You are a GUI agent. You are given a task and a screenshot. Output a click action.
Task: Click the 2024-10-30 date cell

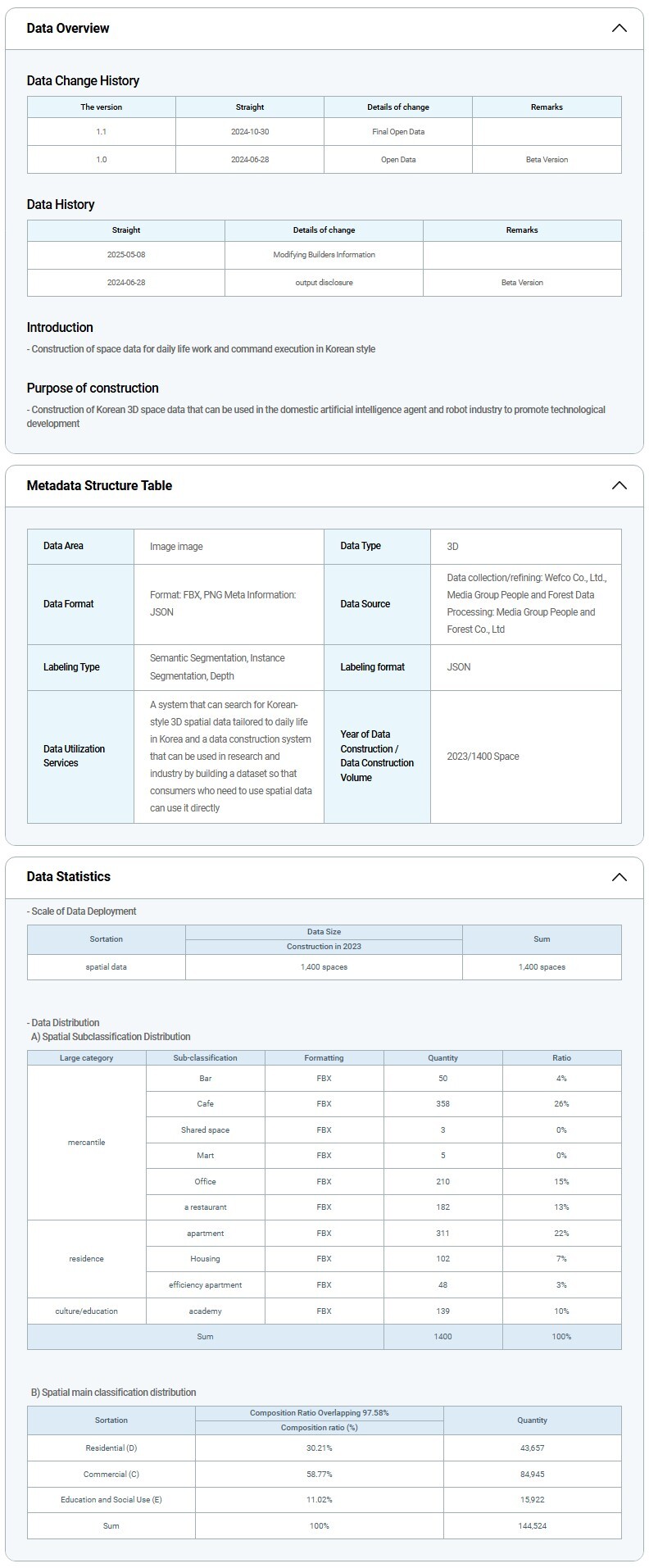click(249, 132)
